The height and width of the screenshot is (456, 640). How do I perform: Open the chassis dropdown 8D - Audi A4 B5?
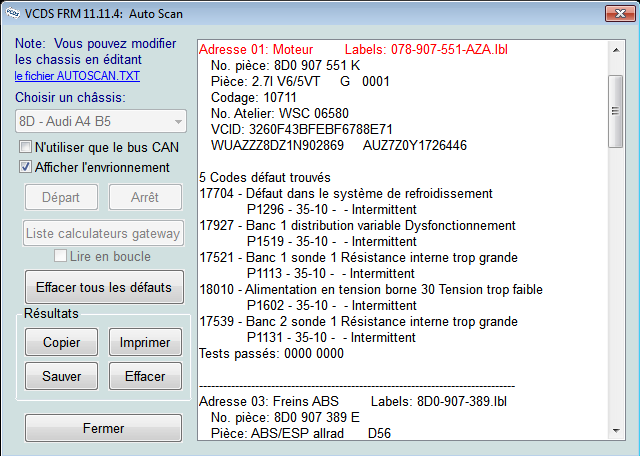point(101,121)
